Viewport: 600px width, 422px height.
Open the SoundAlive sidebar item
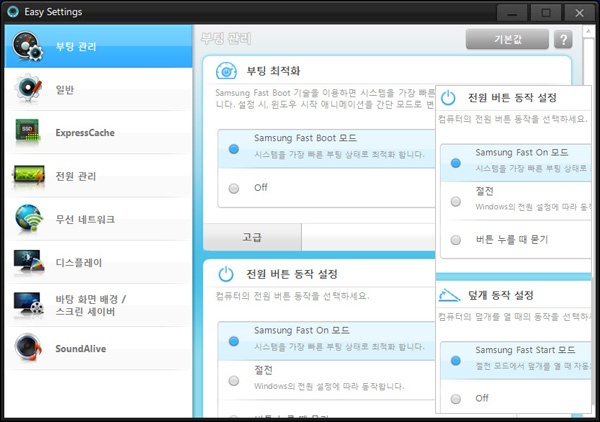pos(98,349)
